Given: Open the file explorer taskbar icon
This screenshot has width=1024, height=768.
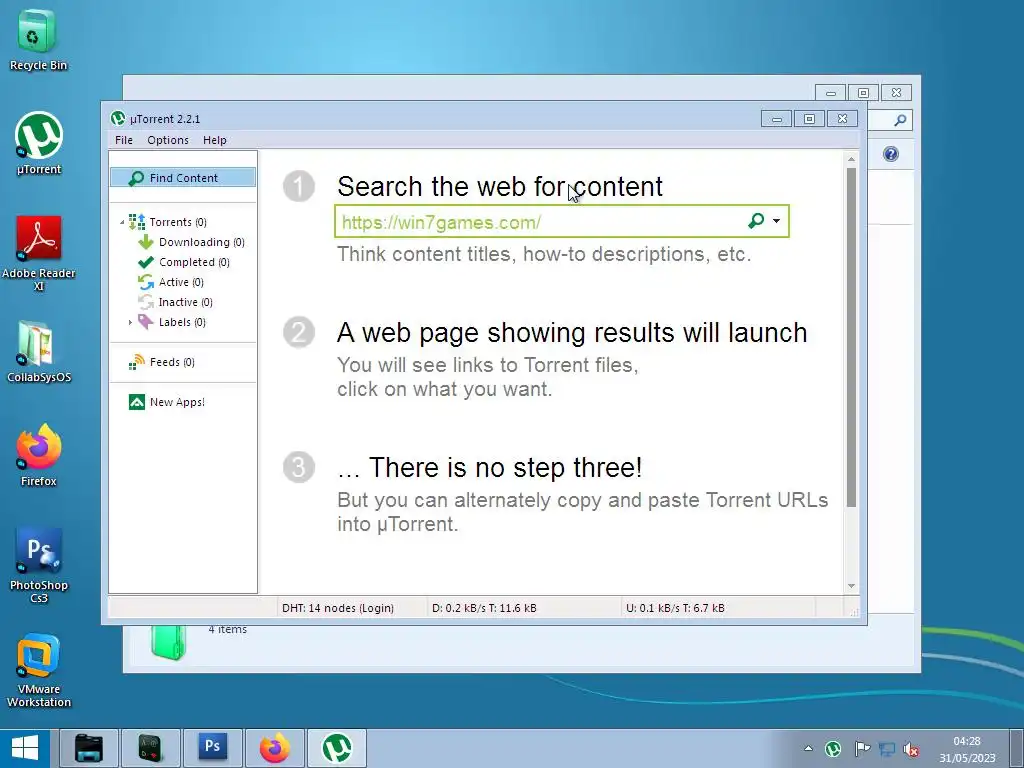Looking at the screenshot, I should (x=89, y=748).
